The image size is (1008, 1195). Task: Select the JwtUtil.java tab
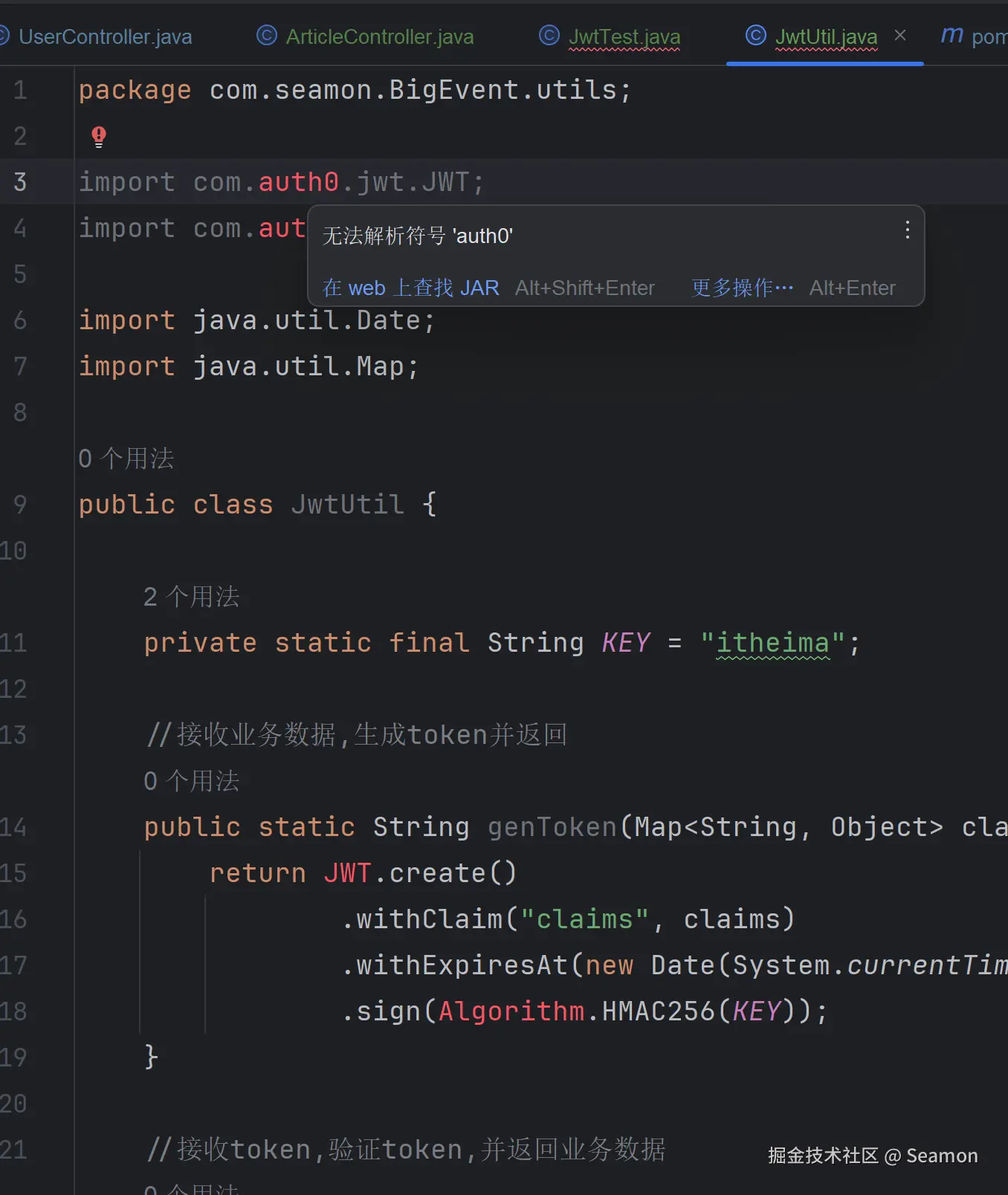tap(826, 36)
